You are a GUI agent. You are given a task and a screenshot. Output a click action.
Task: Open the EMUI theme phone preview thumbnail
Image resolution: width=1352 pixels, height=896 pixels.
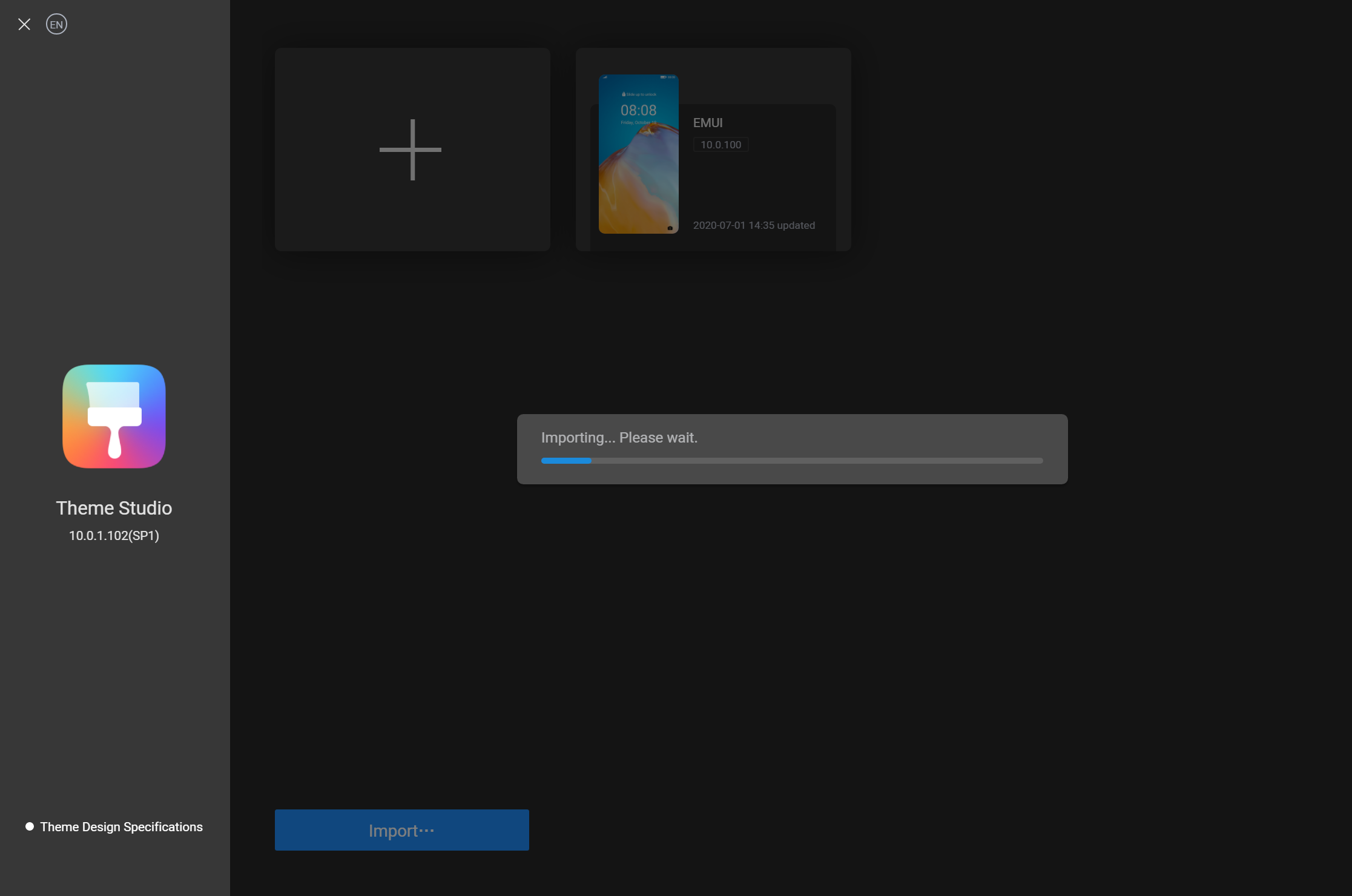point(638,154)
